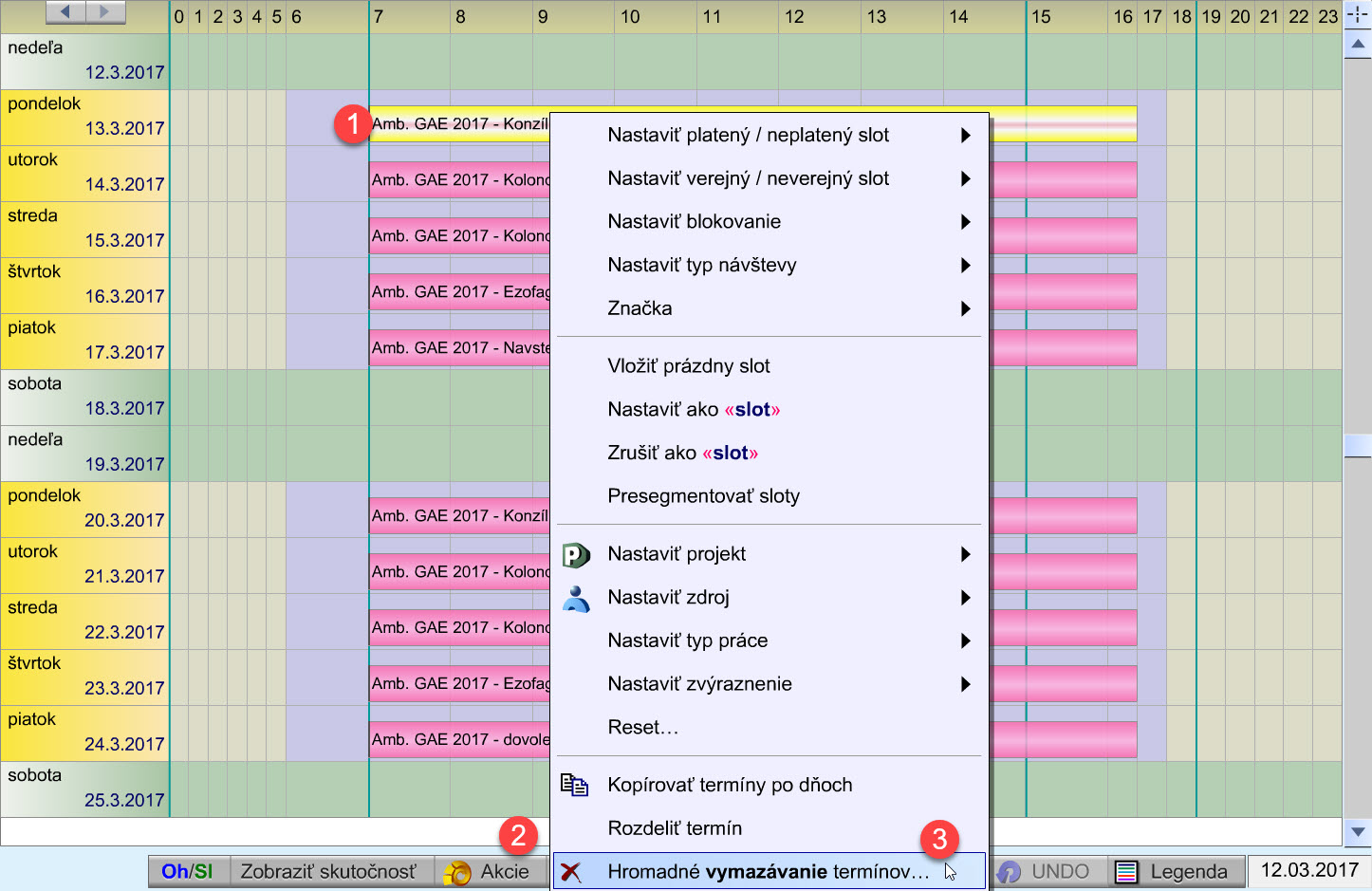Click the UNDO arrow icon
Screen dimensions: 1372x891
[x=1010, y=872]
